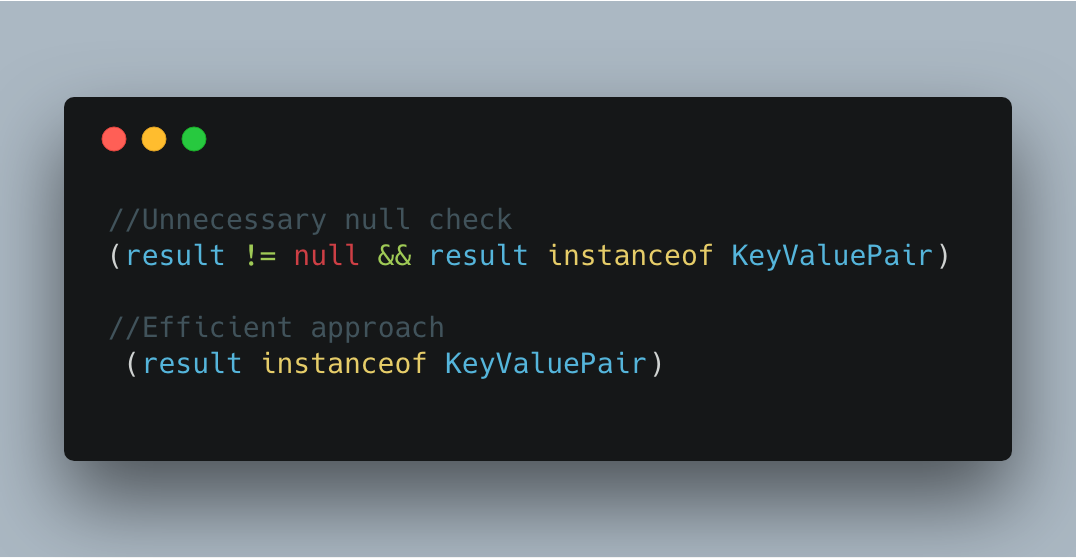Click the gray 'null' in the comment
Viewport: 1076px width, 558px height.
tap(377, 220)
